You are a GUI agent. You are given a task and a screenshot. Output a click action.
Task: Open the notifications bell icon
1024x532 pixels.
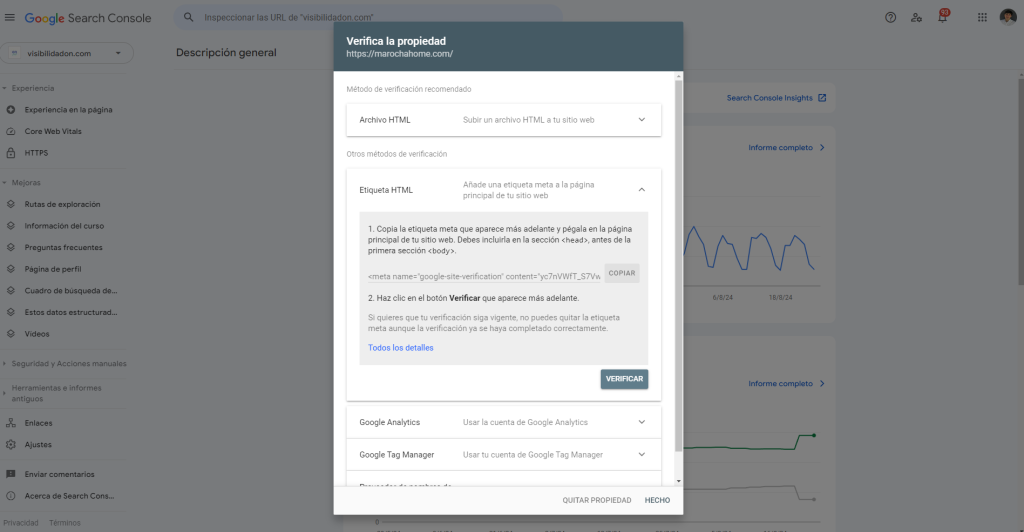(x=942, y=18)
